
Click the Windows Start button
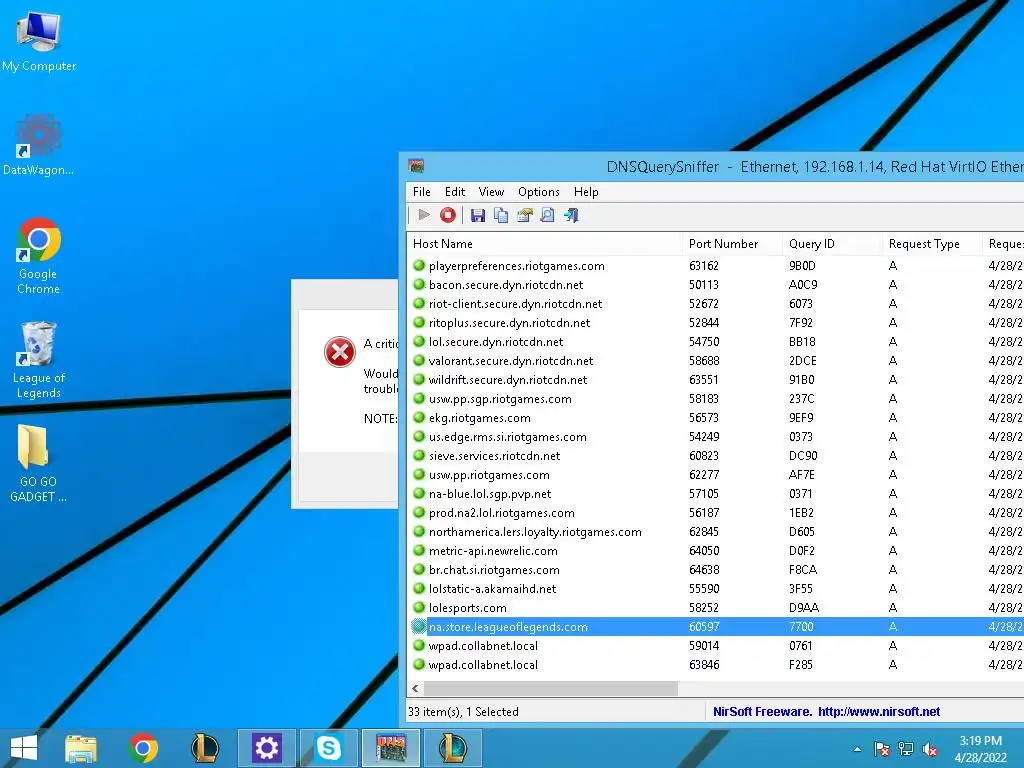click(24, 748)
